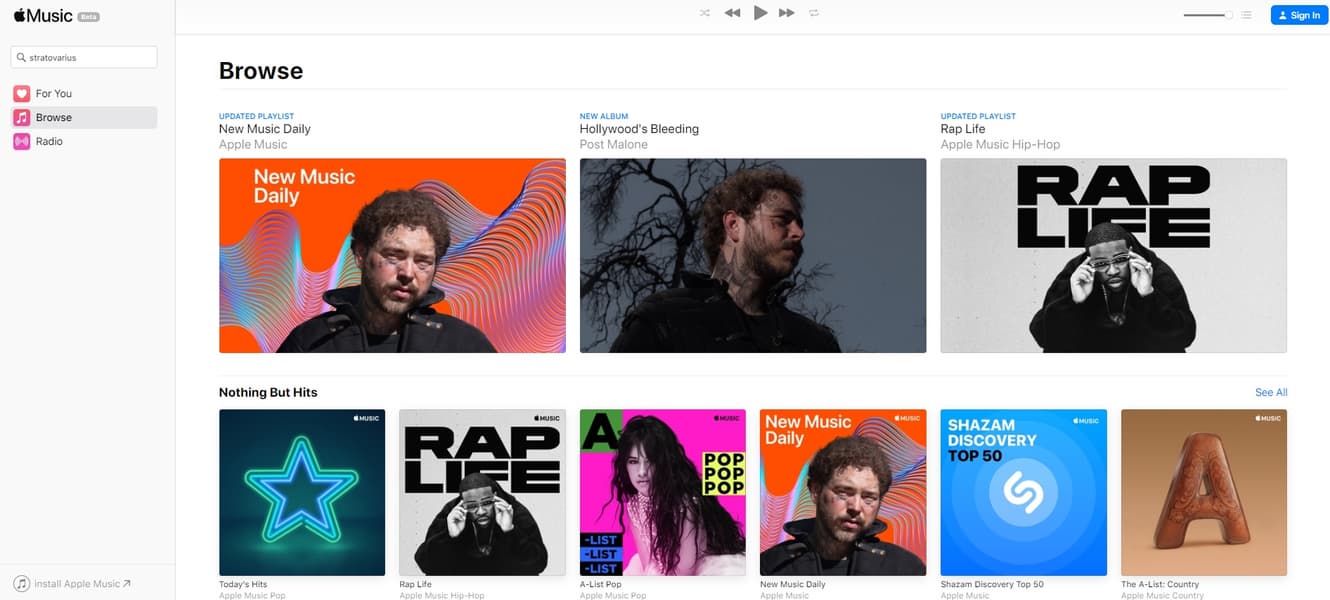Screen dimensions: 1330x600
Task: Open the Rap Life cover in Nothing But Hits
Action: point(482,492)
